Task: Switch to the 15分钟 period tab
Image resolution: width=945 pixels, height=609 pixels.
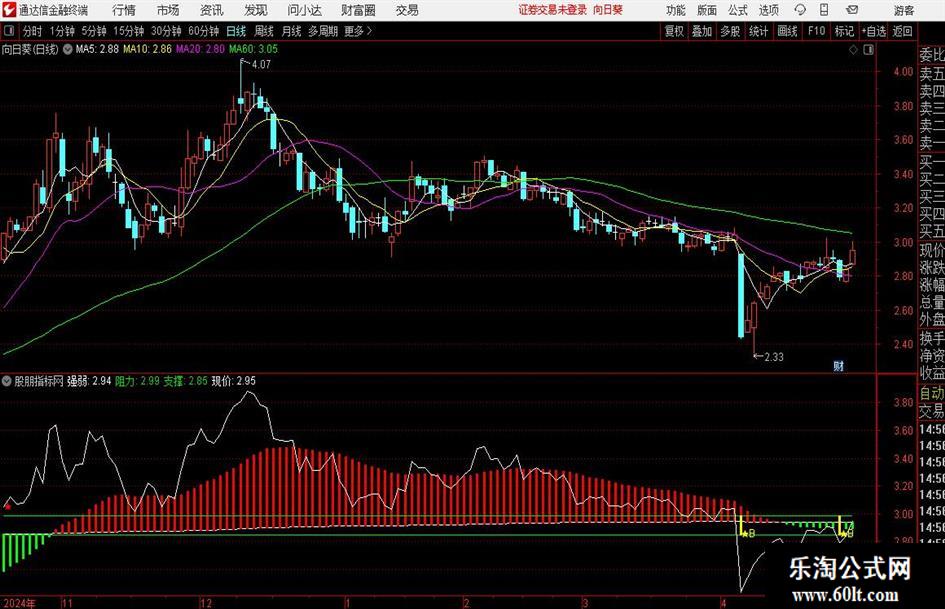Action: 129,31
